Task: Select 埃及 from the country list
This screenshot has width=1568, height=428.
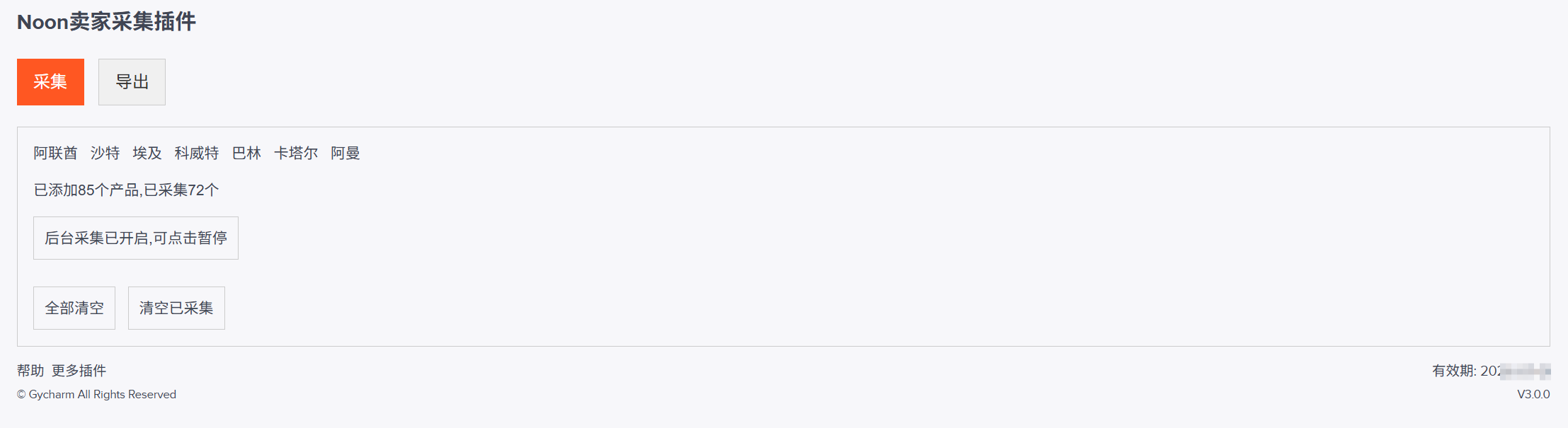Action: 147,153
